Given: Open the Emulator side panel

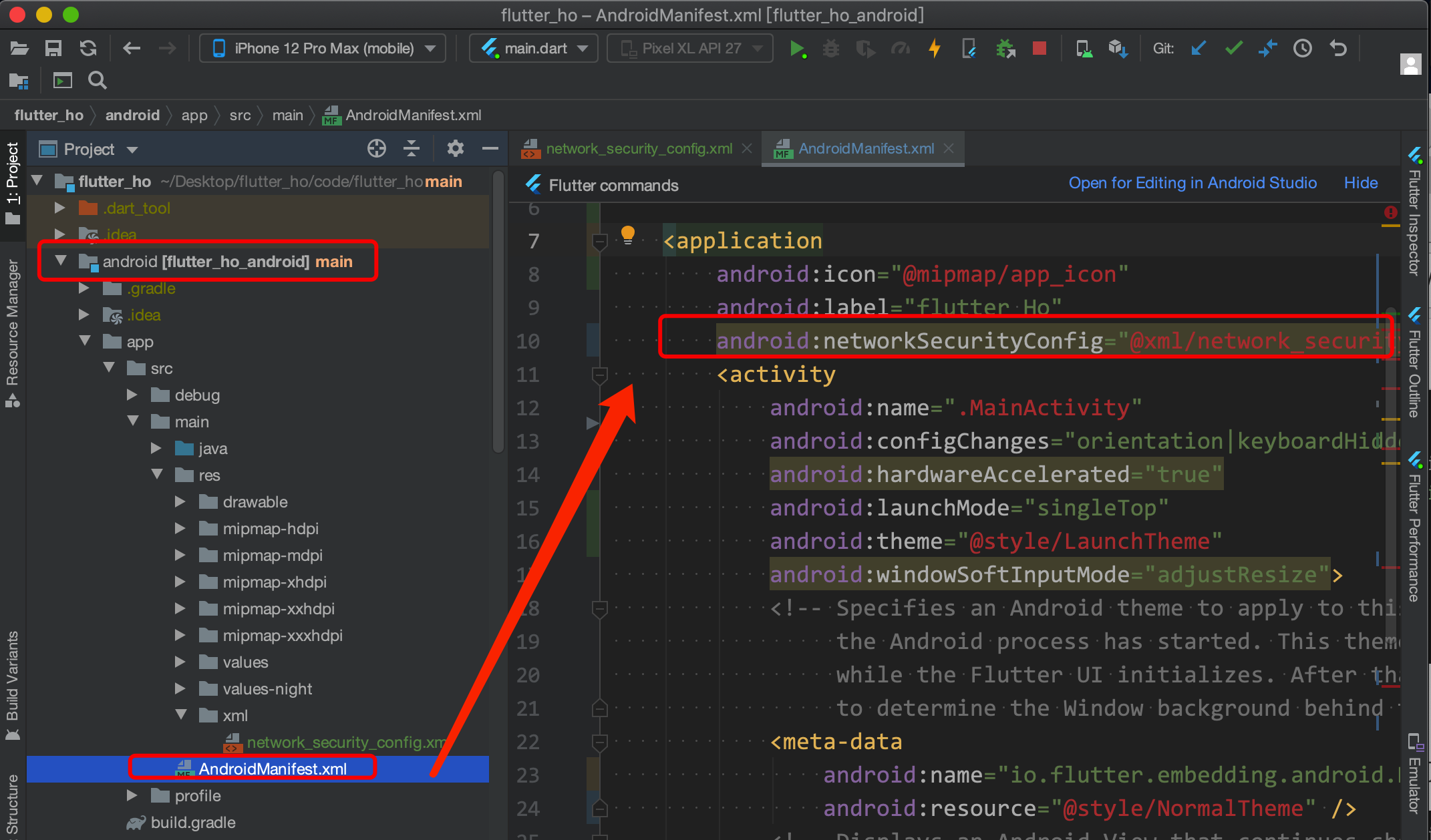Looking at the screenshot, I should click(1414, 773).
